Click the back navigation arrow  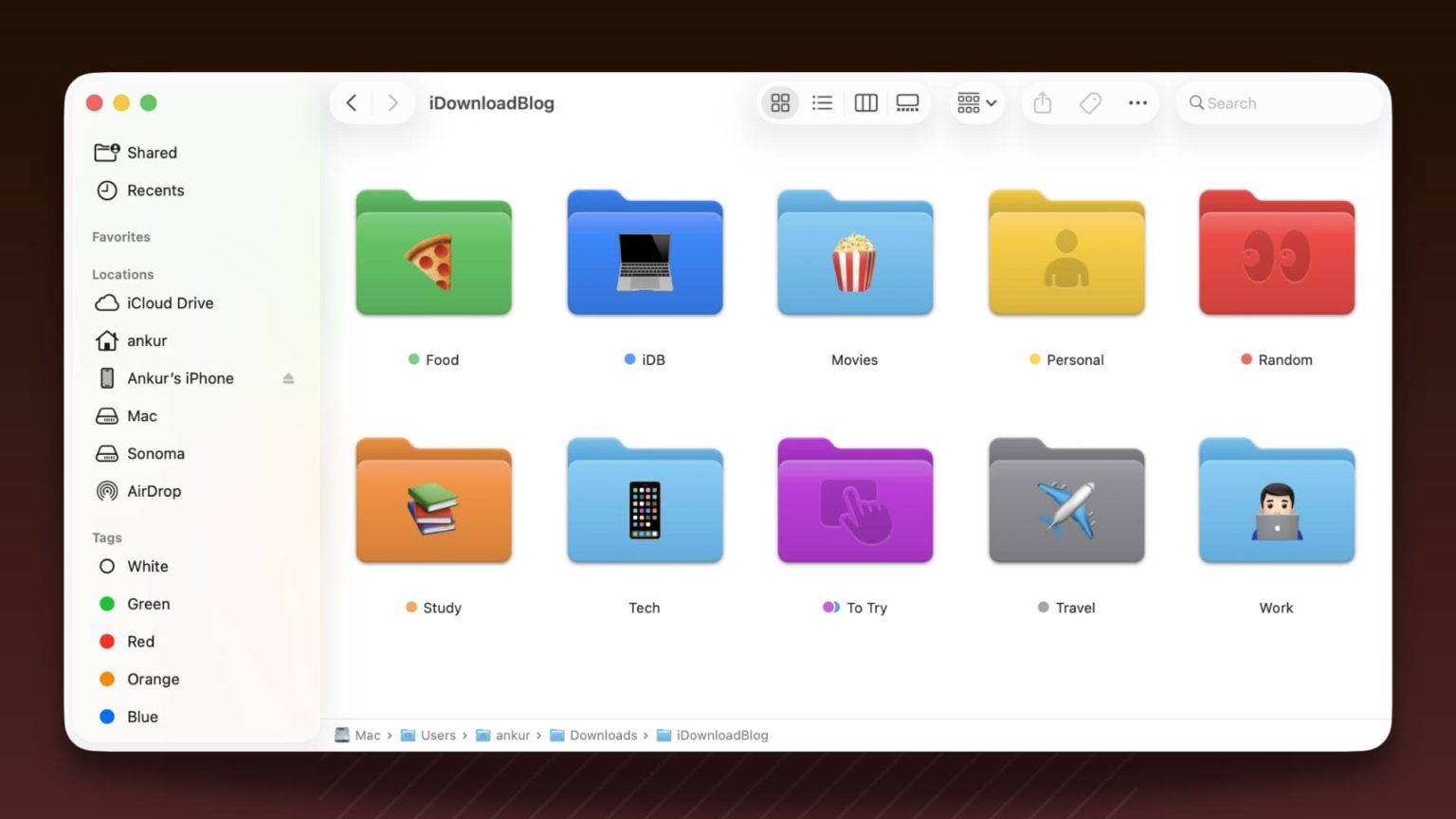tap(351, 102)
